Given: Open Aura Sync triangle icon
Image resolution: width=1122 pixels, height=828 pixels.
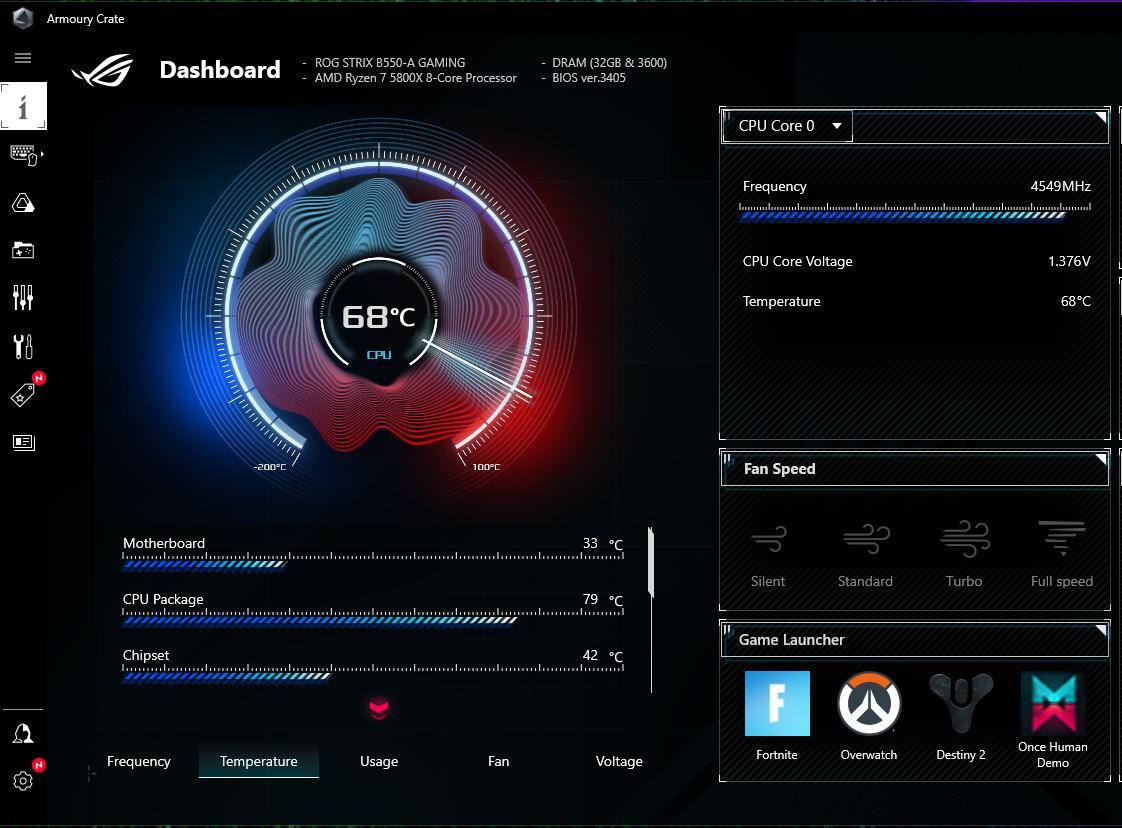Looking at the screenshot, I should 23,204.
